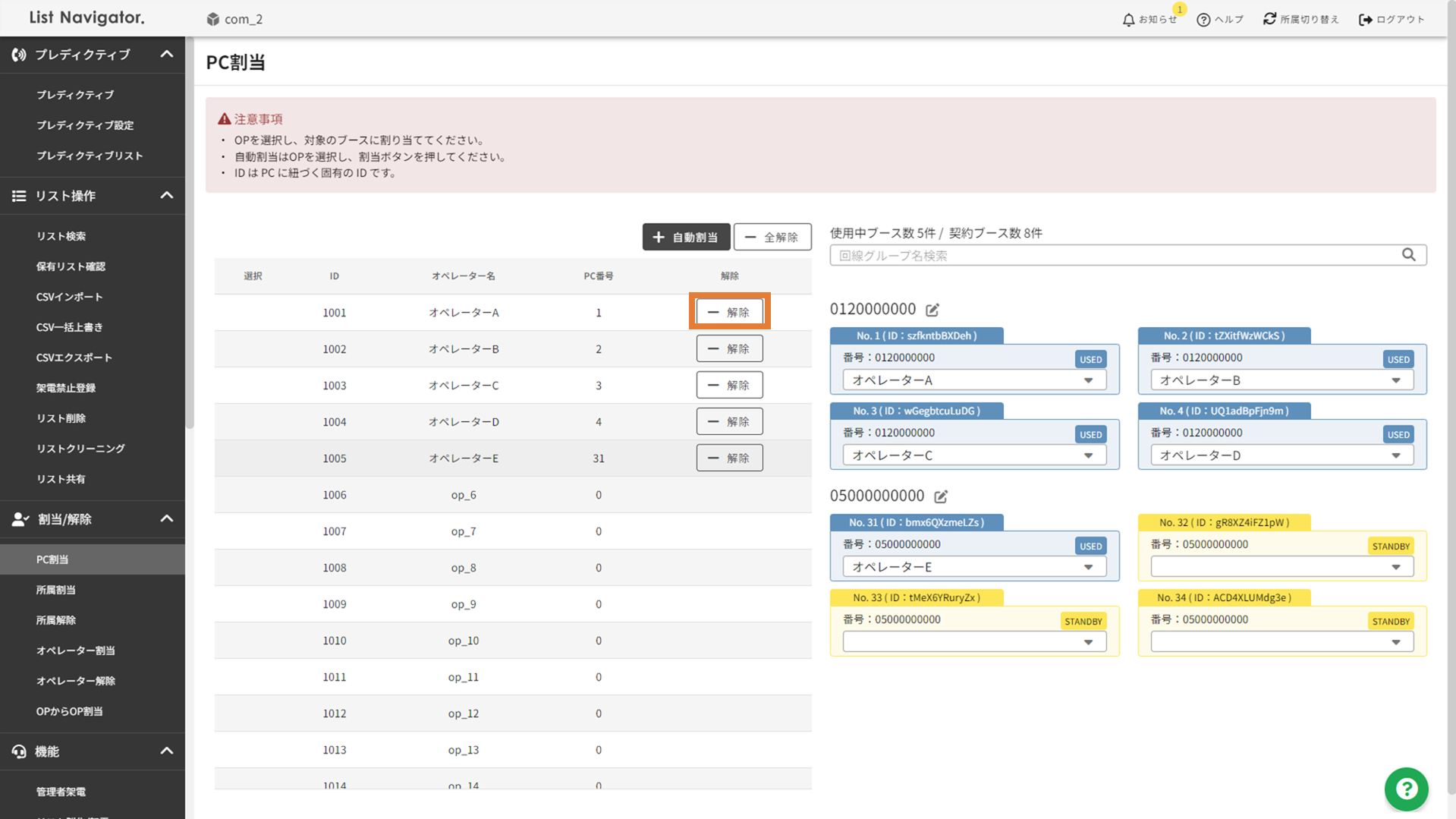Open リスト共有 menu item
This screenshot has width=1456, height=819.
[x=61, y=479]
